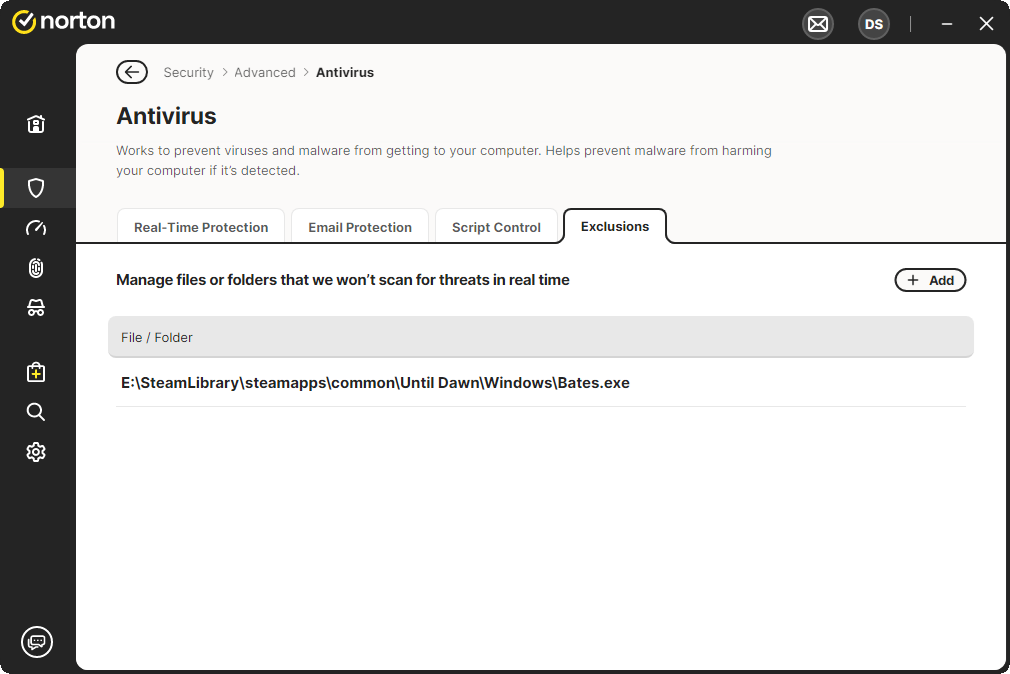Select the Exclusions tab
The width and height of the screenshot is (1010, 674).
(x=615, y=226)
